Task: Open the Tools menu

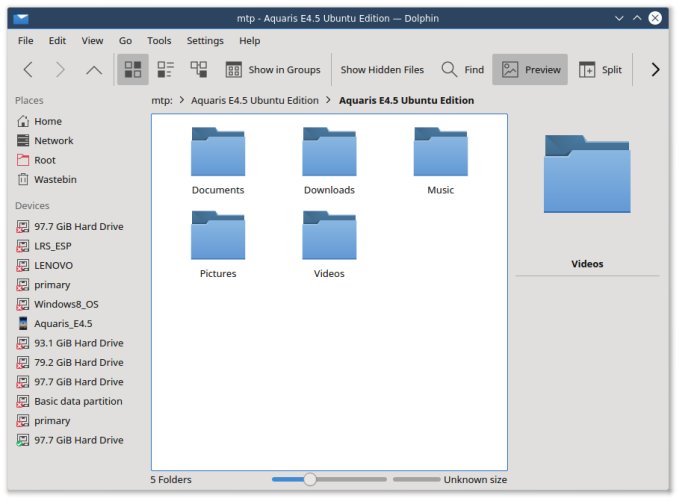Action: click(159, 41)
